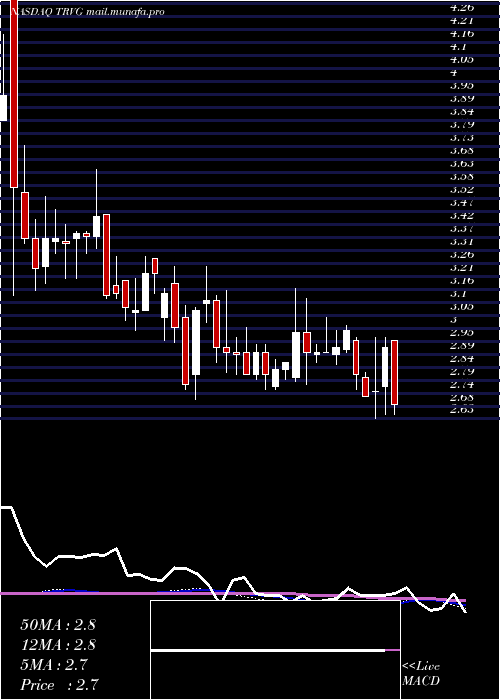Click the 2.74 price axis label
This screenshot has width=500, height=700.
(462, 385)
